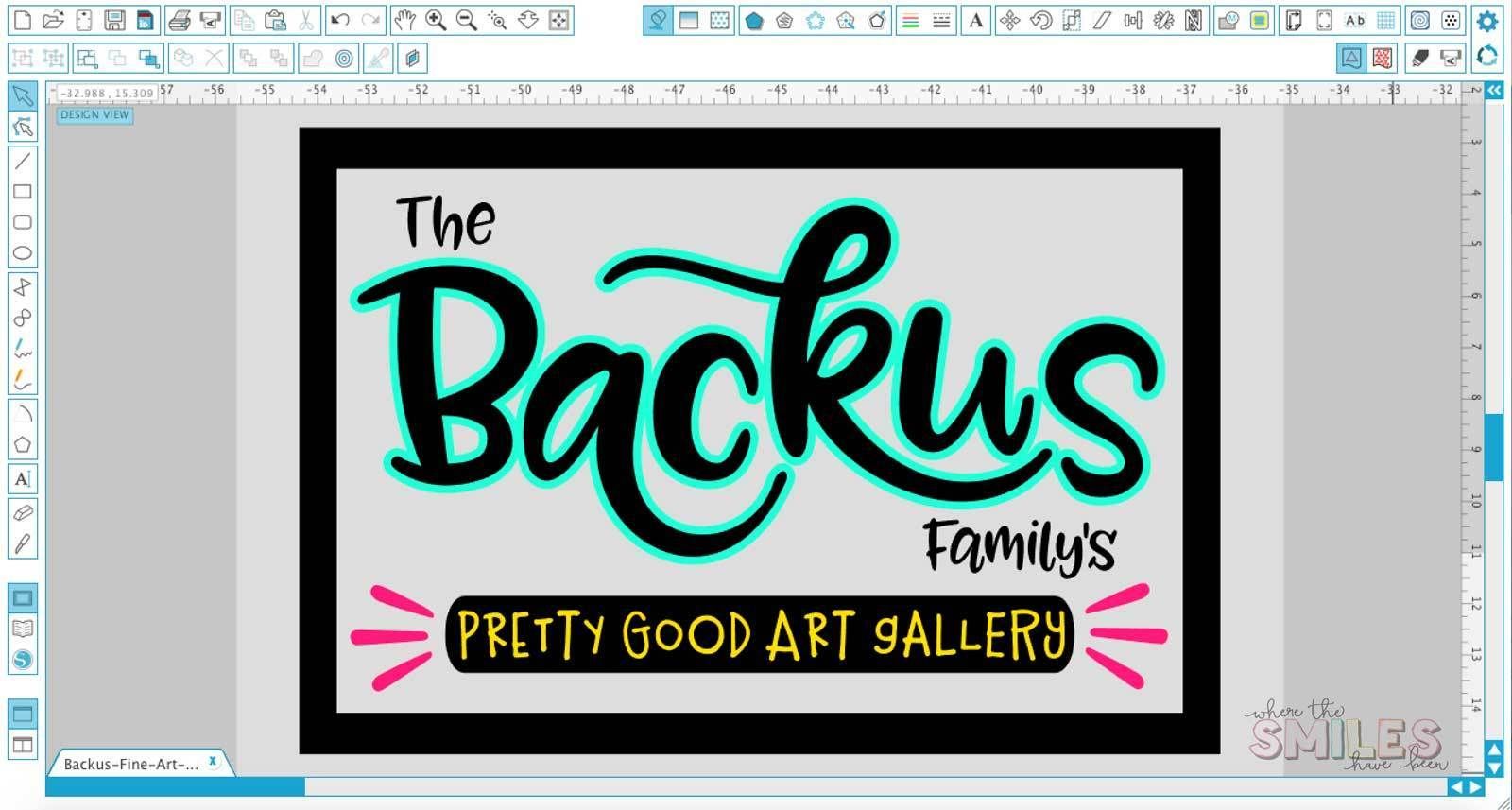Select the Arc tool
Viewport: 1512px width, 810px height.
23,413
